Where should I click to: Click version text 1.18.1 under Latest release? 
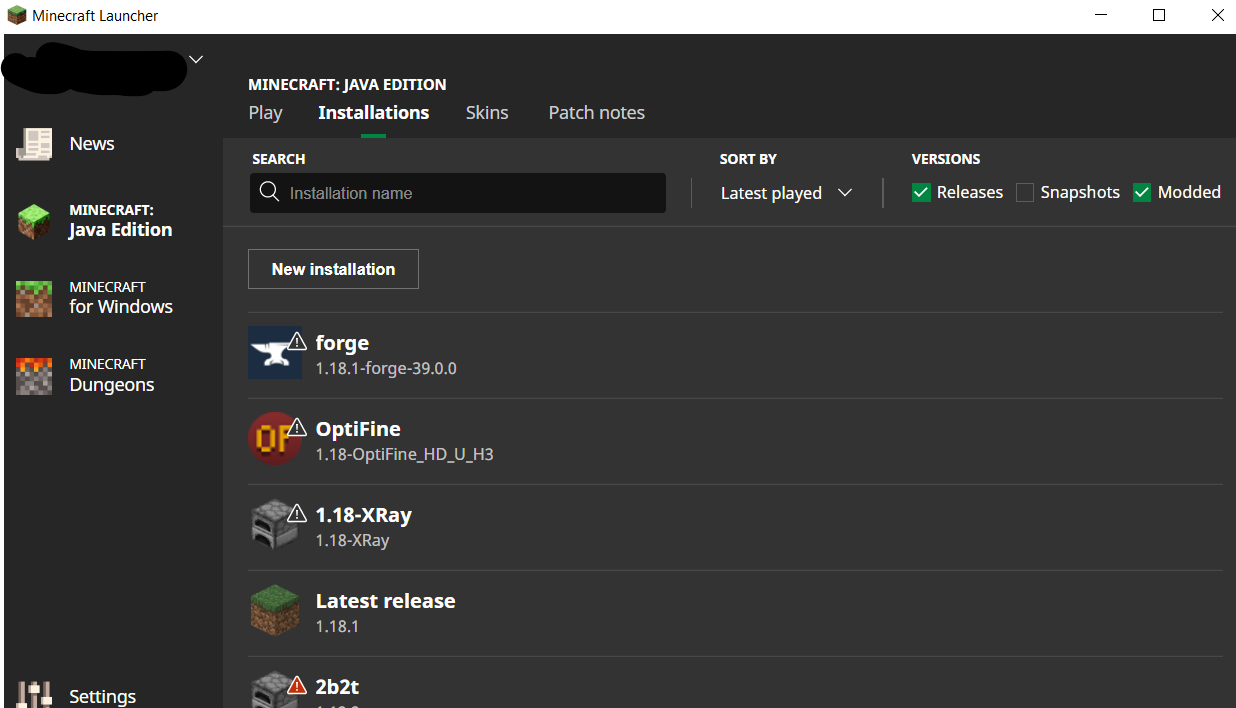click(337, 627)
